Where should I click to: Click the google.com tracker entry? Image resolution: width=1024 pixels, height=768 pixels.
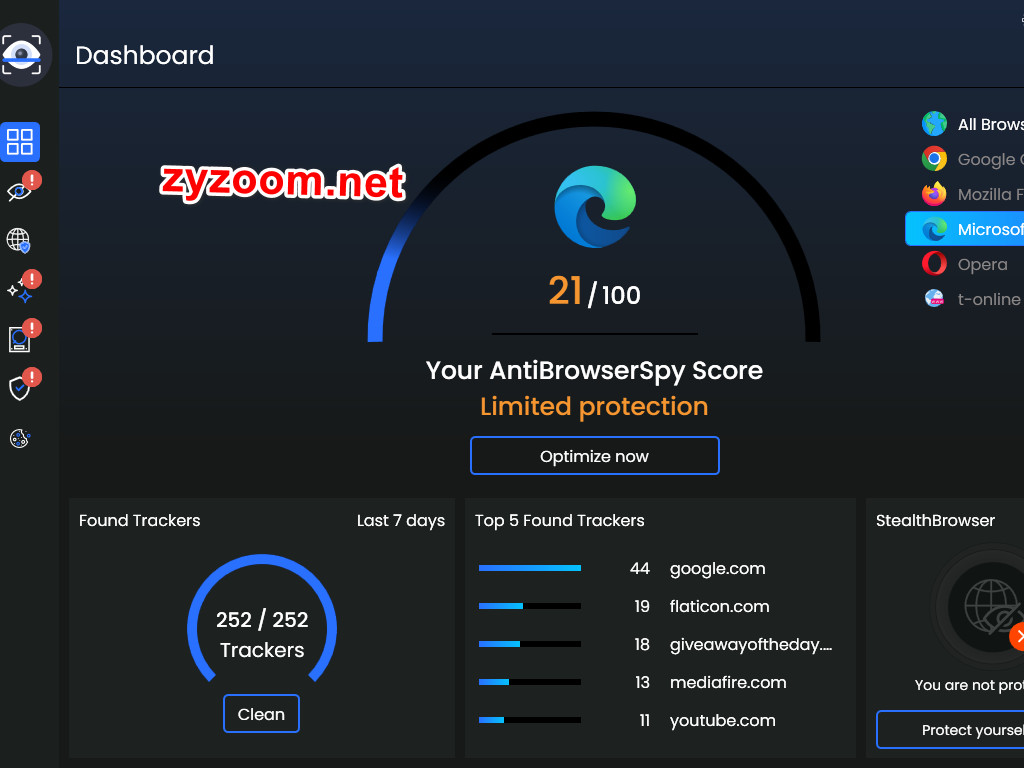tap(717, 569)
